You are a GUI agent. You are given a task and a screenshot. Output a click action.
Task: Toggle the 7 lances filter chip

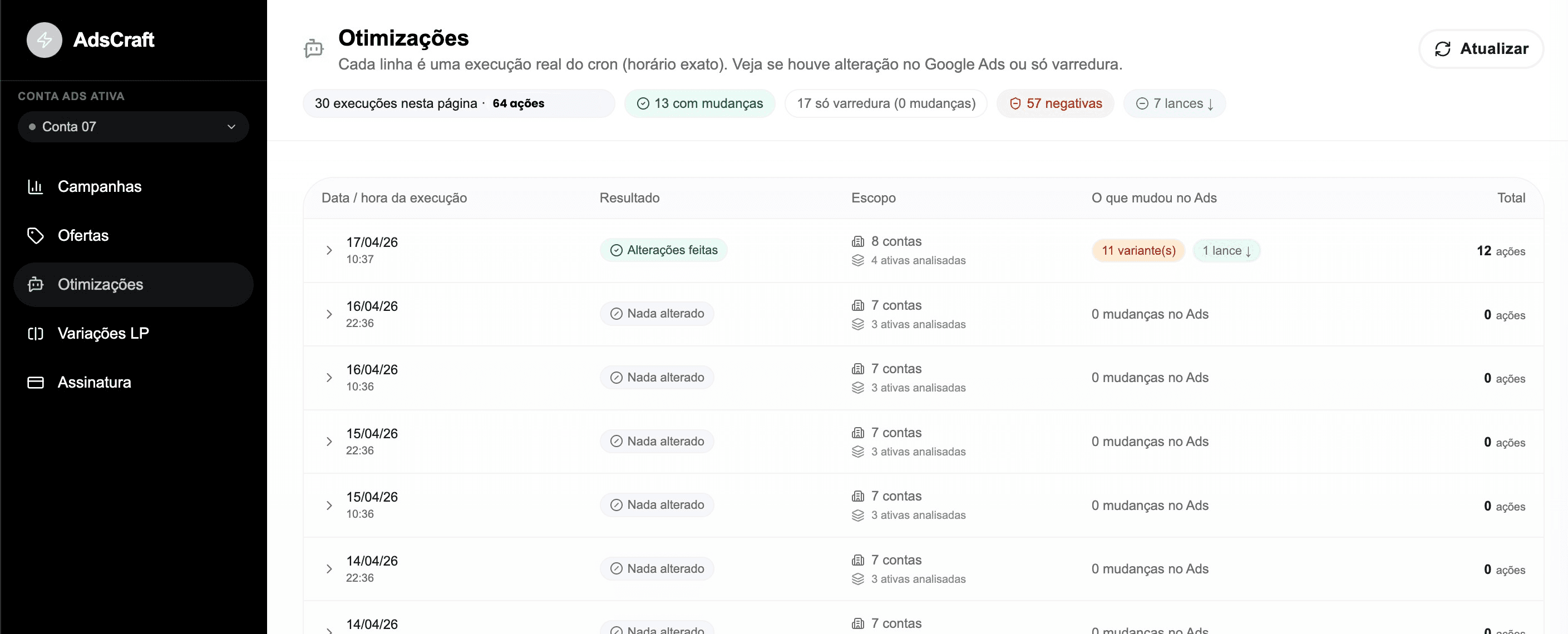coord(1174,103)
